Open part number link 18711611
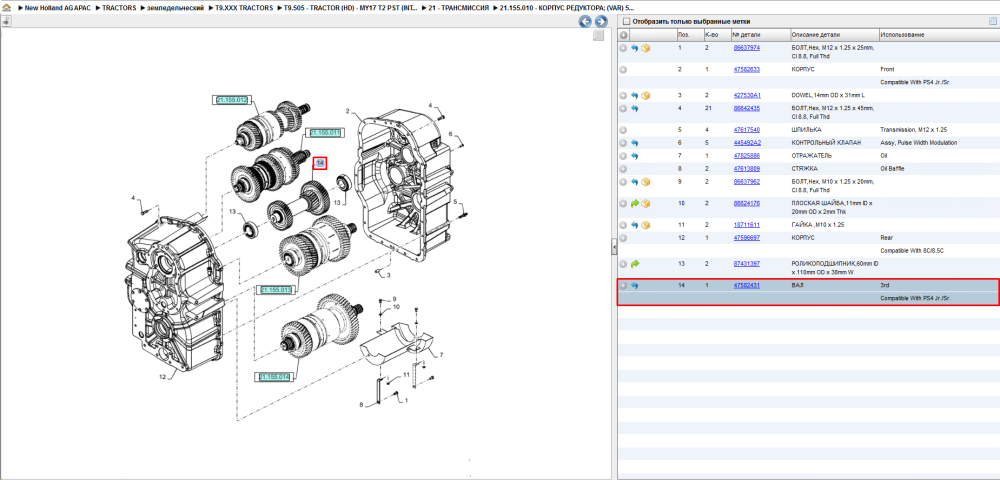The width and height of the screenshot is (1000, 480). point(746,224)
